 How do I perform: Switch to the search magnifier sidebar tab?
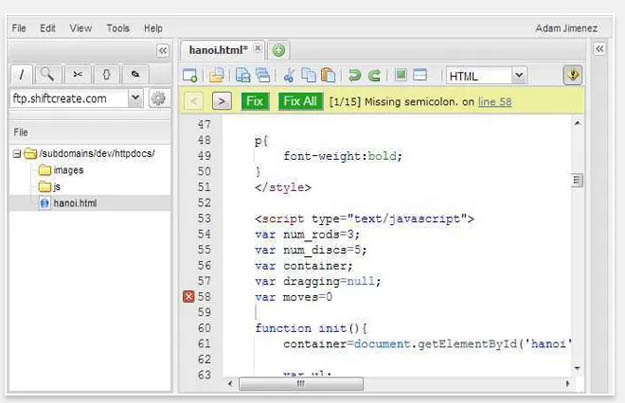(47, 74)
